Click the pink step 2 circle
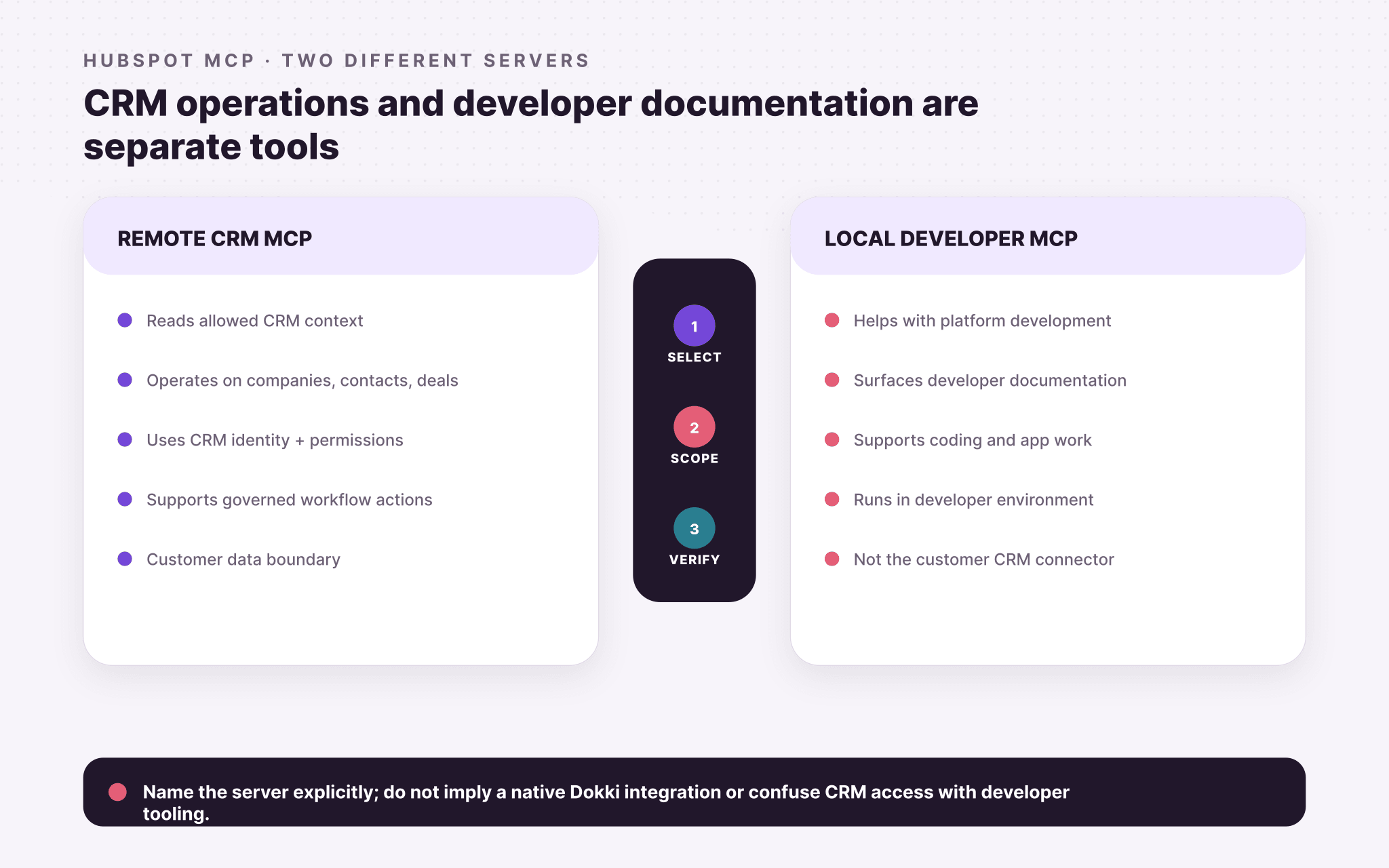The image size is (1389, 868). (x=694, y=427)
